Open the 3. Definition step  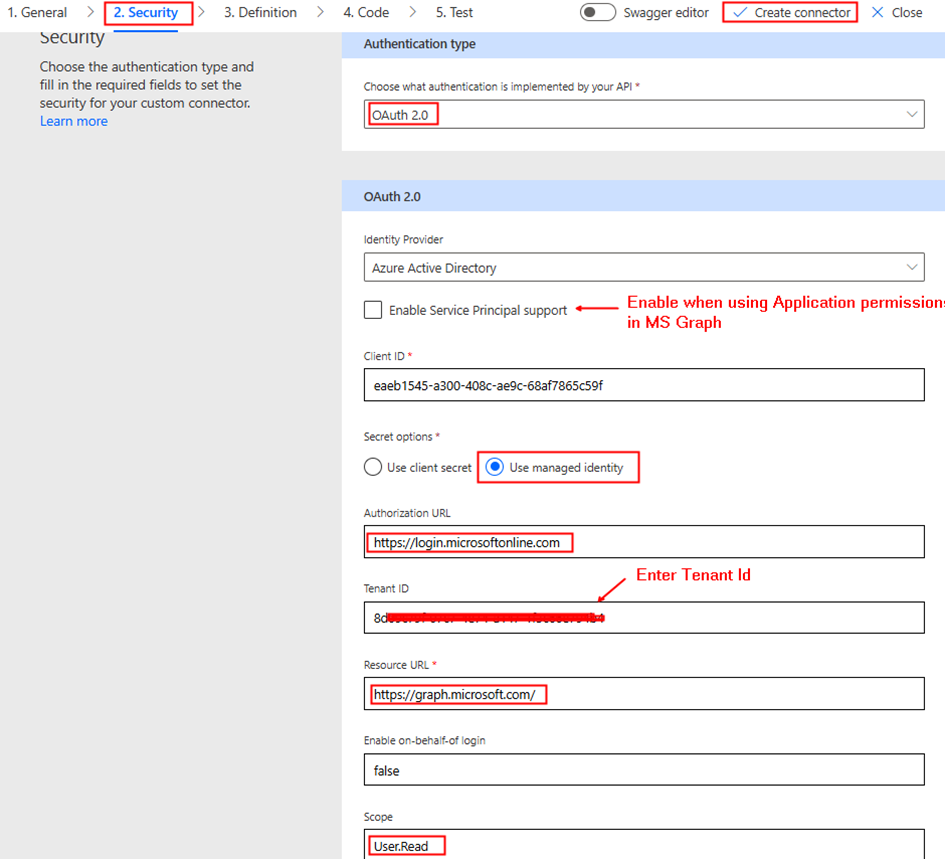pos(260,13)
